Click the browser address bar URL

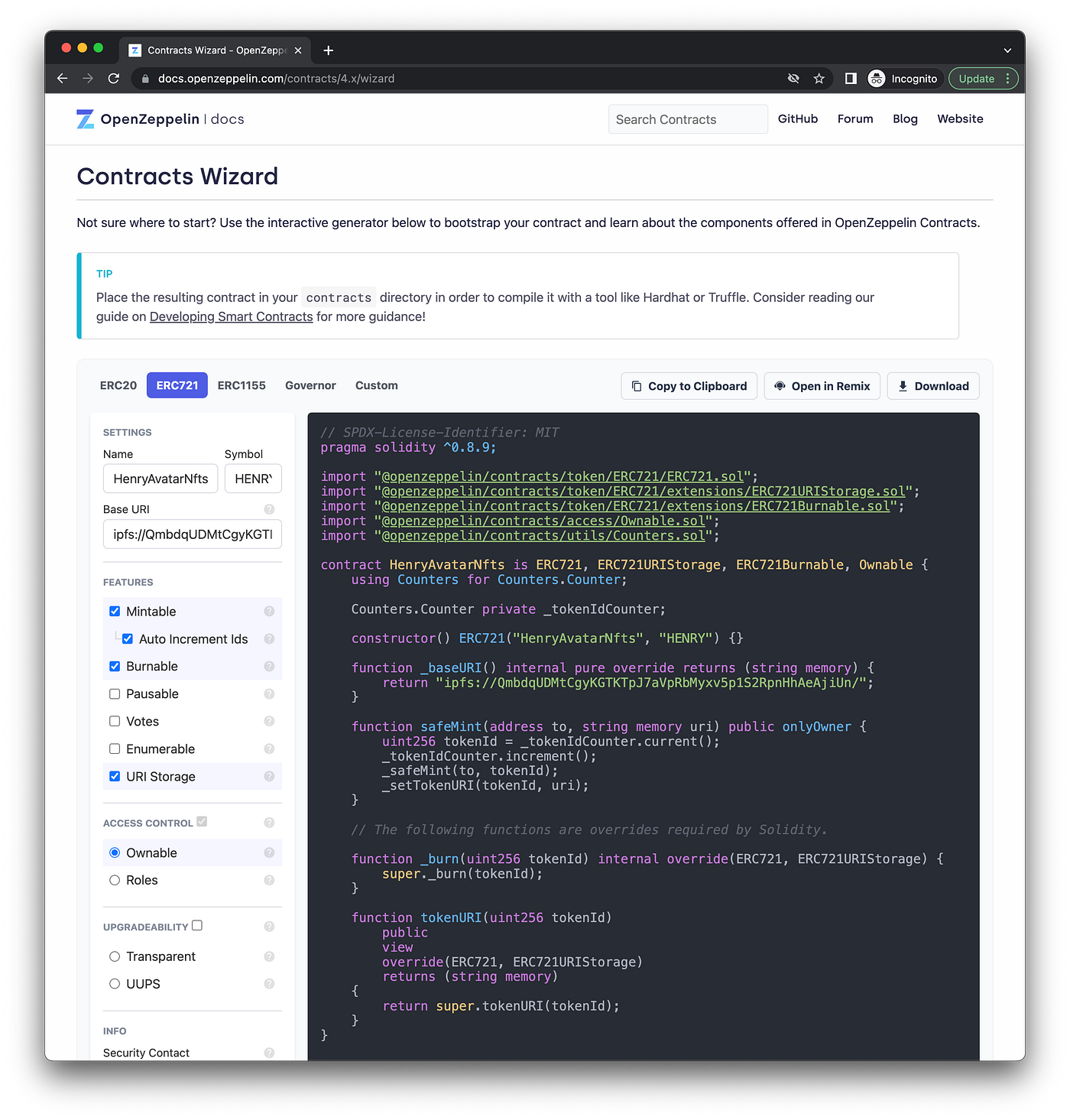(x=276, y=79)
